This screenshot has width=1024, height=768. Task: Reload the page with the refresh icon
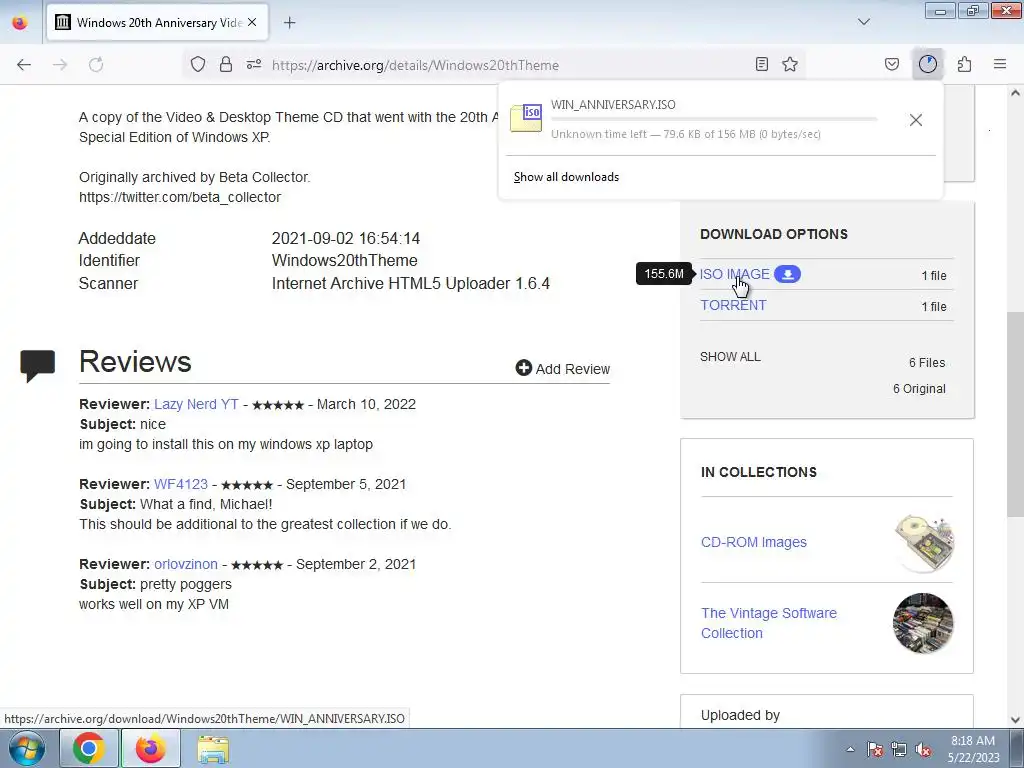pos(96,65)
